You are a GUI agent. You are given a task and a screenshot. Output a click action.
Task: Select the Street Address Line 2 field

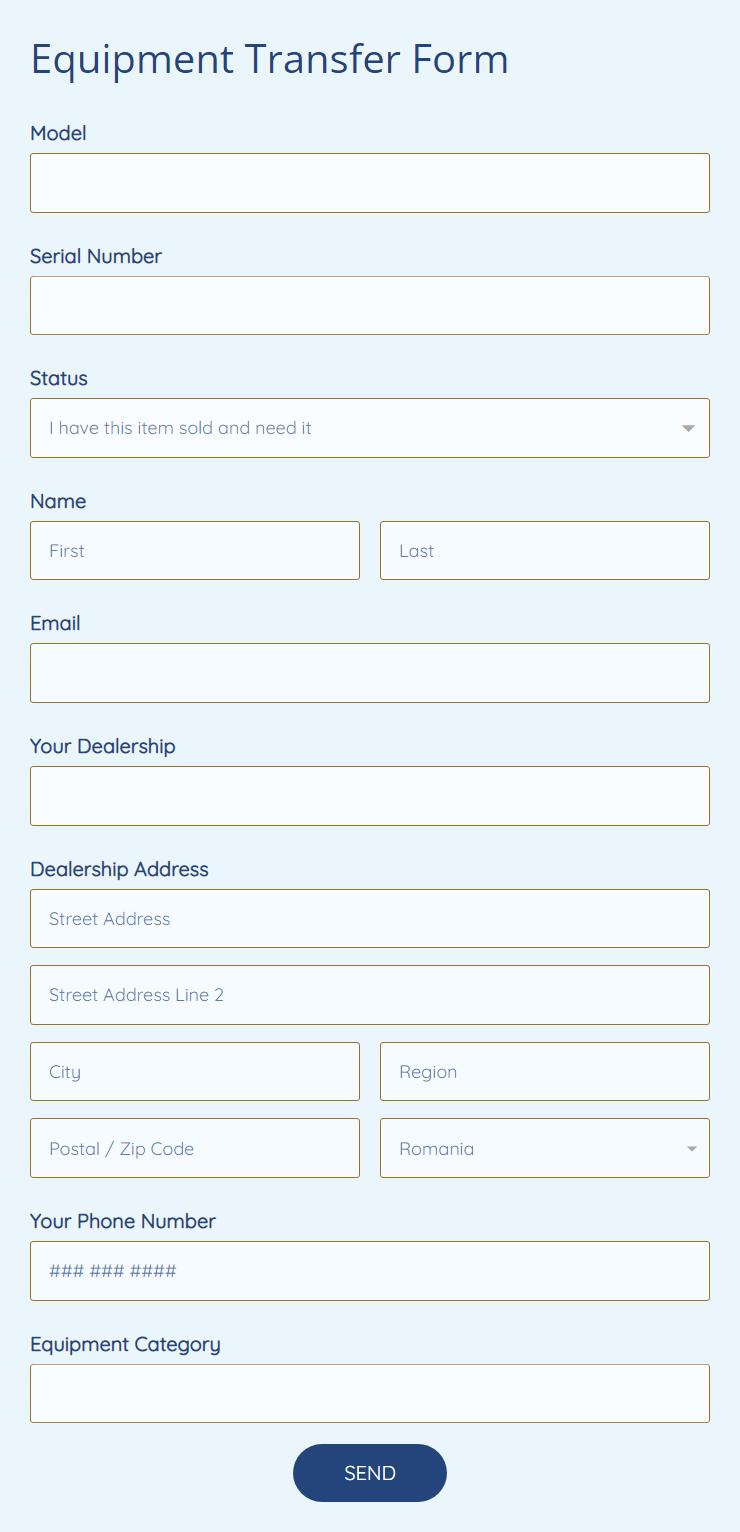370,994
